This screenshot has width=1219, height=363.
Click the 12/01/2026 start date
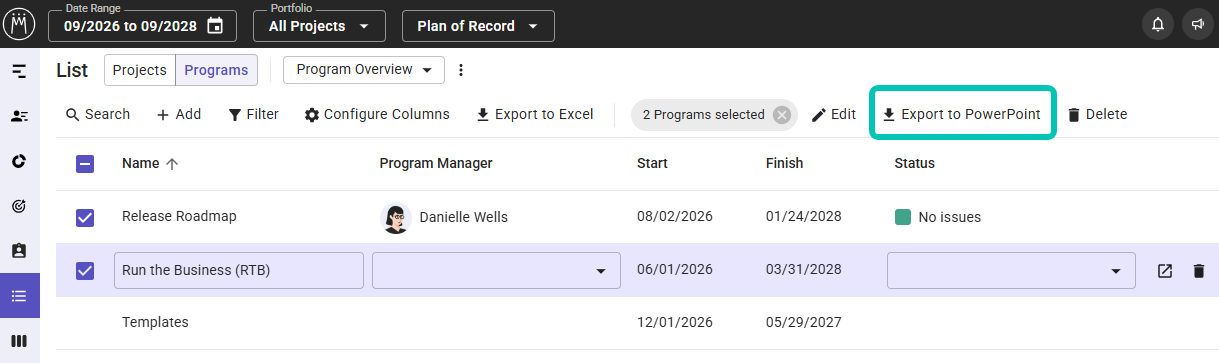click(675, 323)
